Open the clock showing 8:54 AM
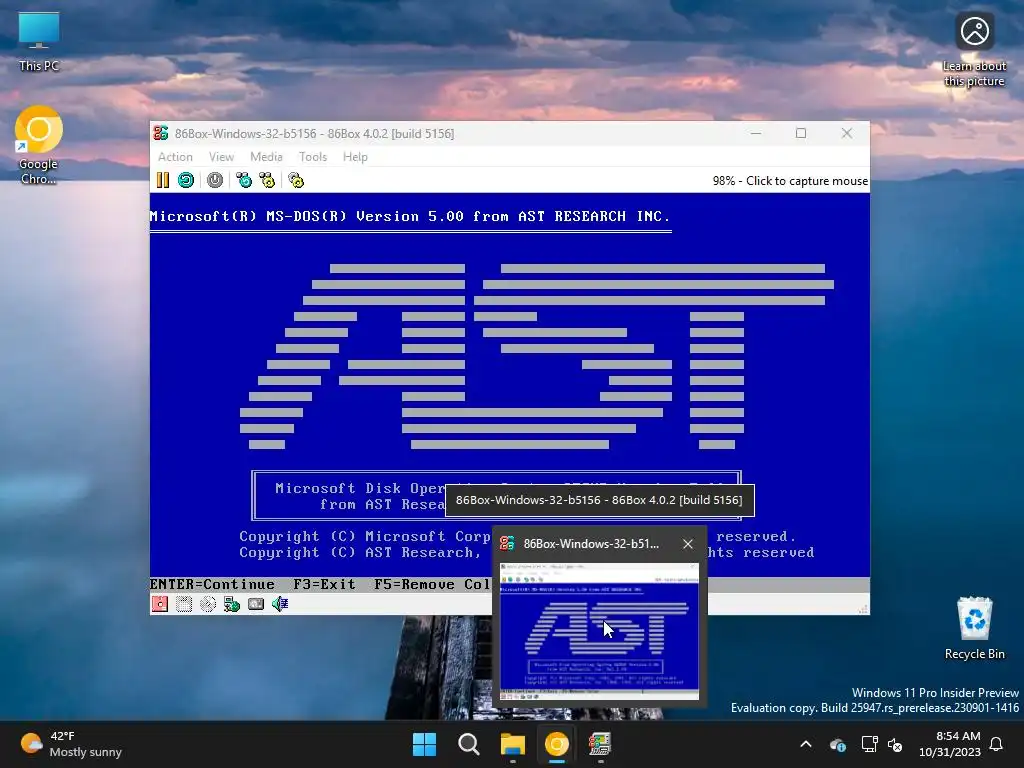1024x768 pixels. (950, 744)
